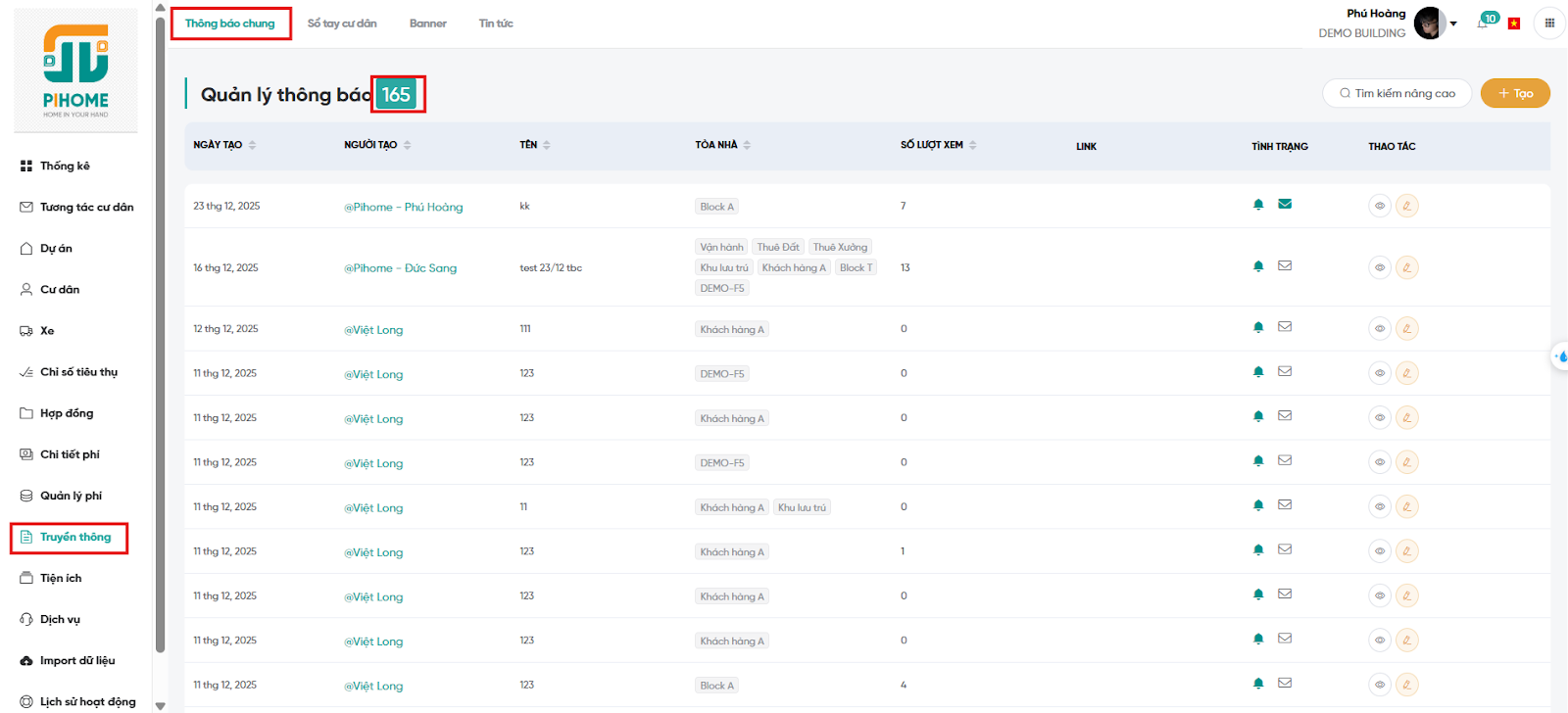
Task: Click the PiHome logo in the sidebar
Action: (x=75, y=71)
